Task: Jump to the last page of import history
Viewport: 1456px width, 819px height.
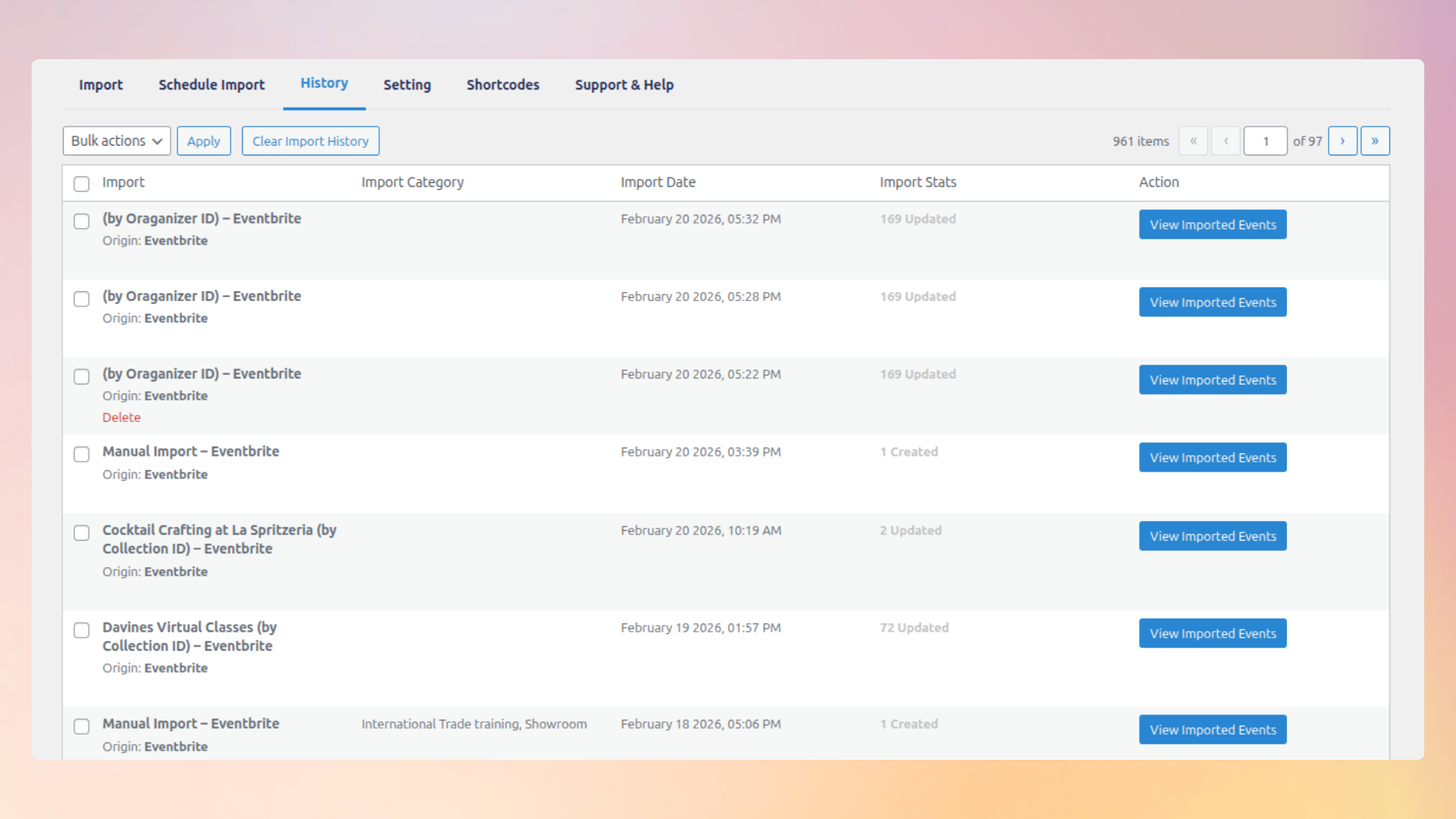Action: pos(1375,140)
